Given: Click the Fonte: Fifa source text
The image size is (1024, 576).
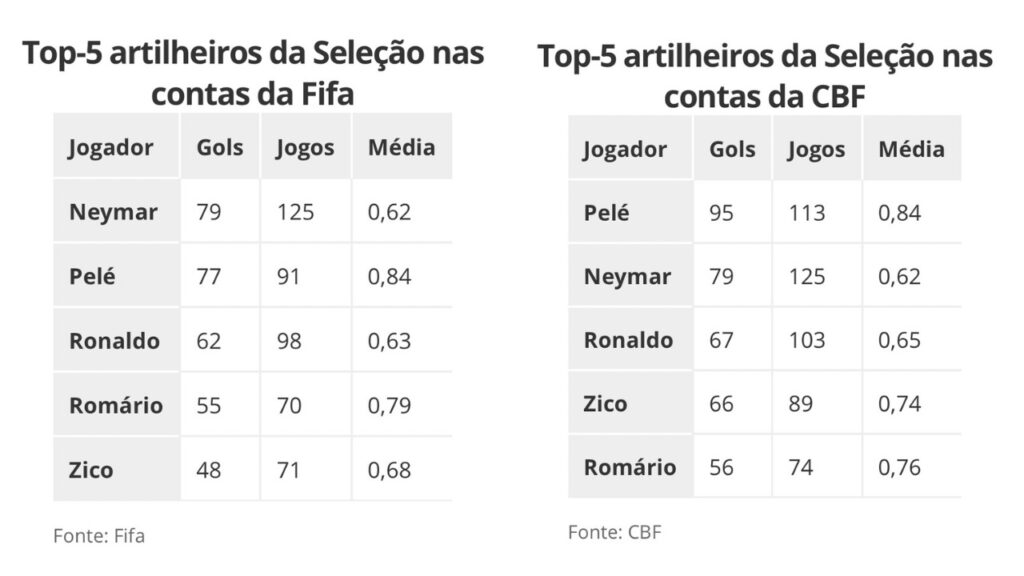Looking at the screenshot, I should (x=99, y=536).
